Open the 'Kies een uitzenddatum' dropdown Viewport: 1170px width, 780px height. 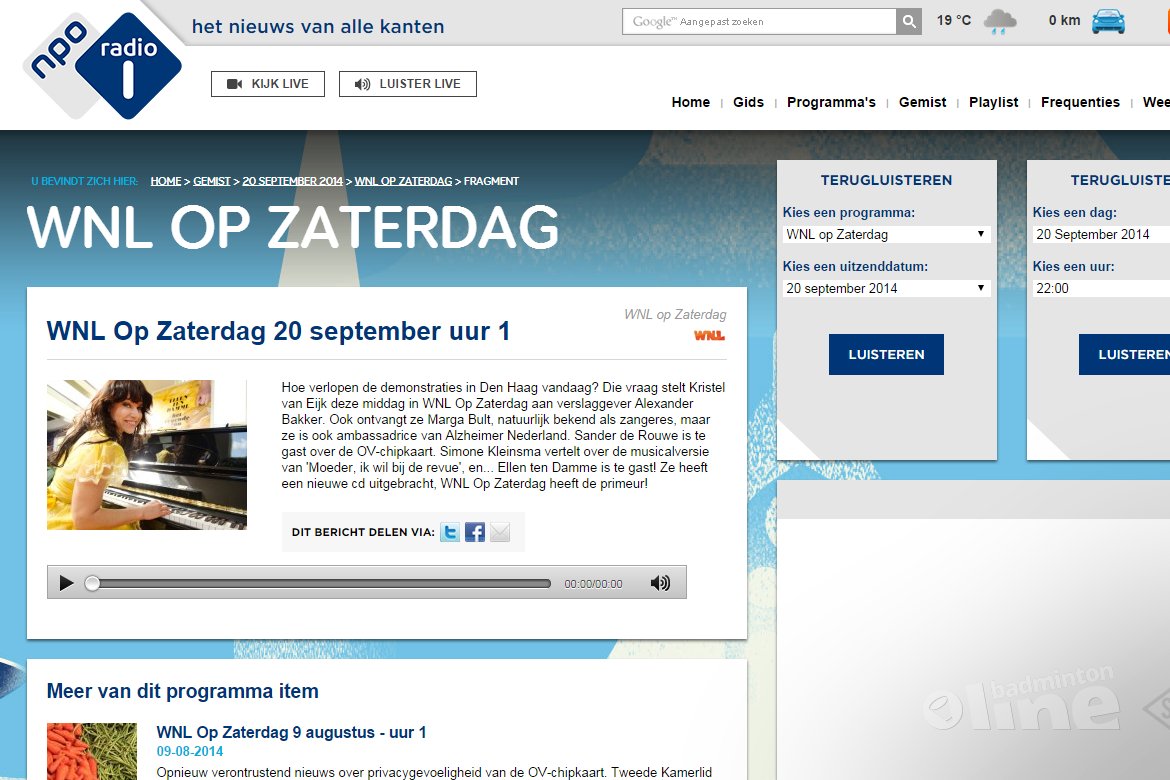click(886, 288)
